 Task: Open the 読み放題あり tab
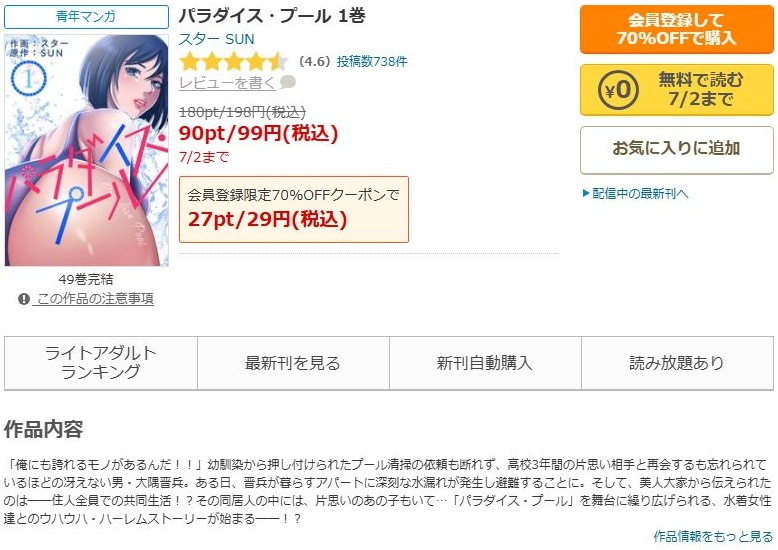click(x=677, y=363)
